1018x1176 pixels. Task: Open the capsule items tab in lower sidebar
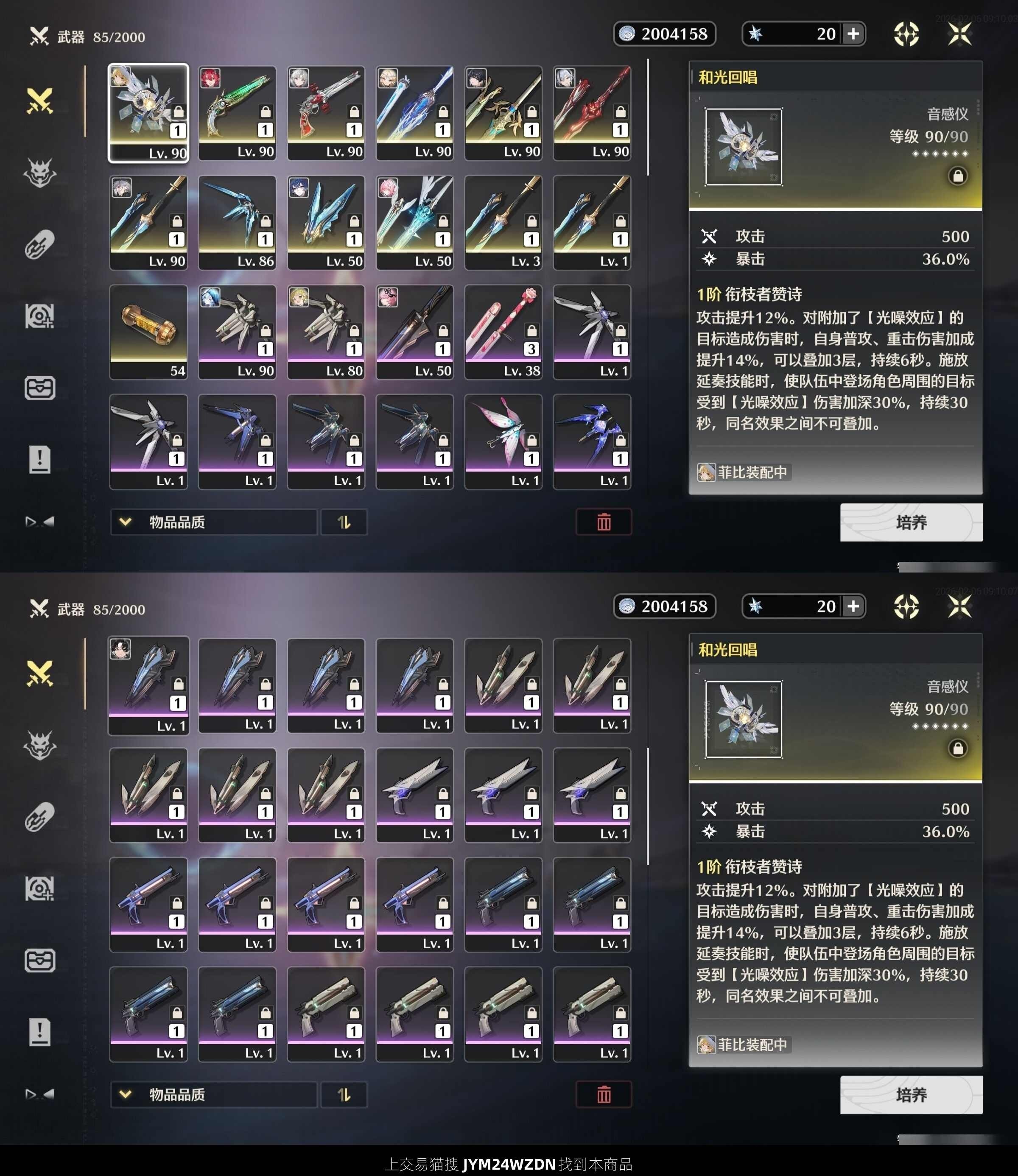(40, 816)
